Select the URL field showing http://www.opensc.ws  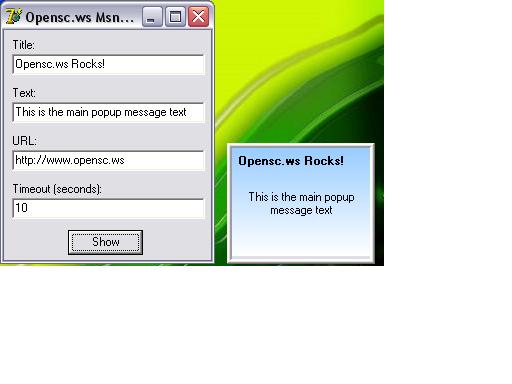tap(108, 160)
